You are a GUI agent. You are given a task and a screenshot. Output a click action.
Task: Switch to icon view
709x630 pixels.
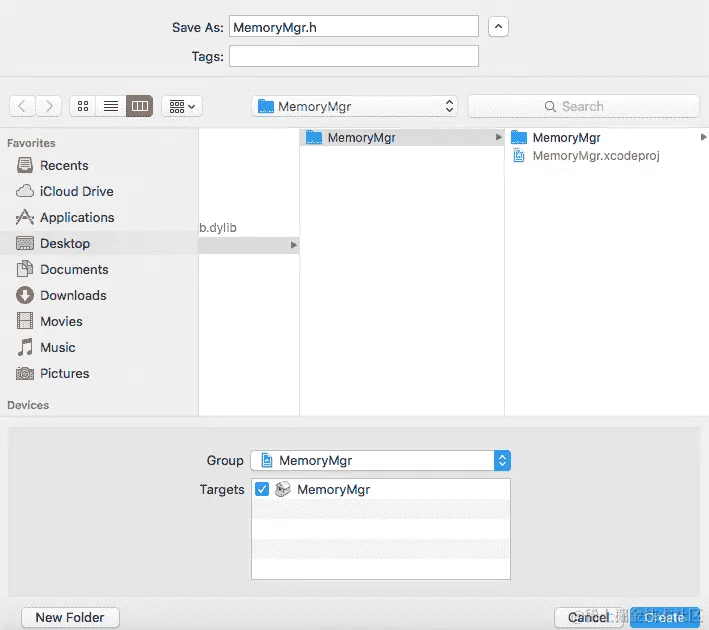coord(83,106)
